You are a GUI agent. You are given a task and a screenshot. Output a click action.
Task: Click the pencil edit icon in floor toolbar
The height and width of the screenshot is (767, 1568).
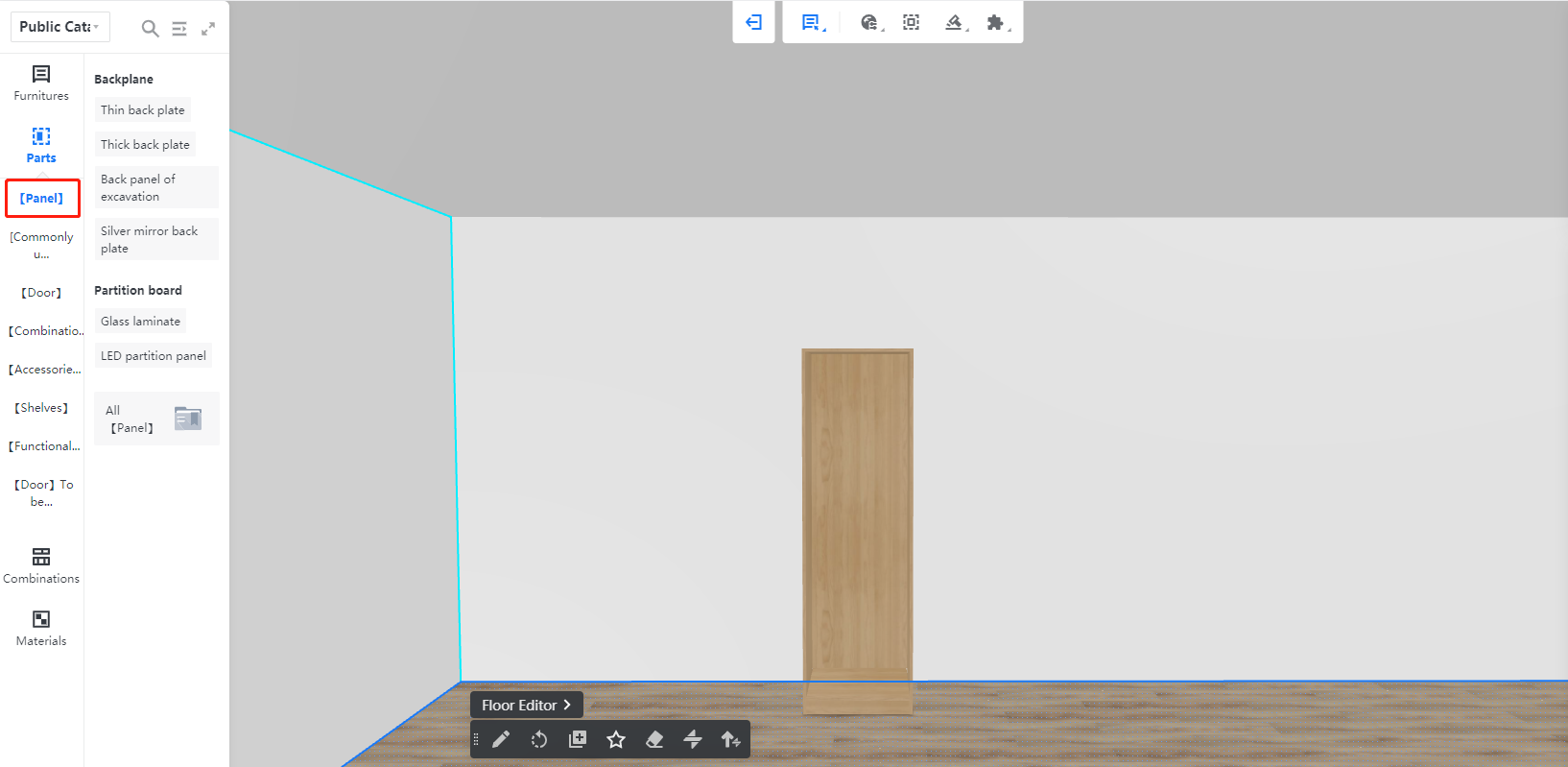point(501,739)
